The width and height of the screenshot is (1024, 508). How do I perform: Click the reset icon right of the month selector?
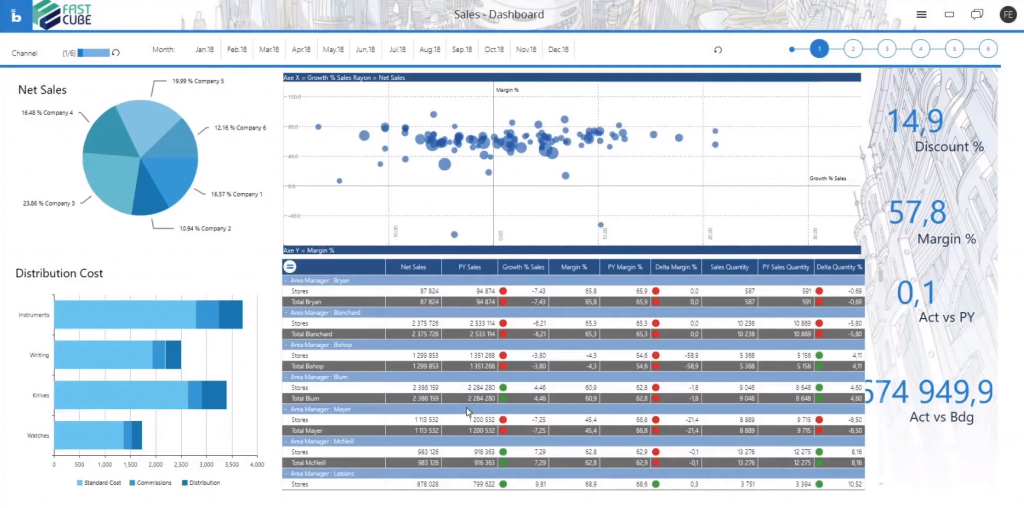click(717, 49)
